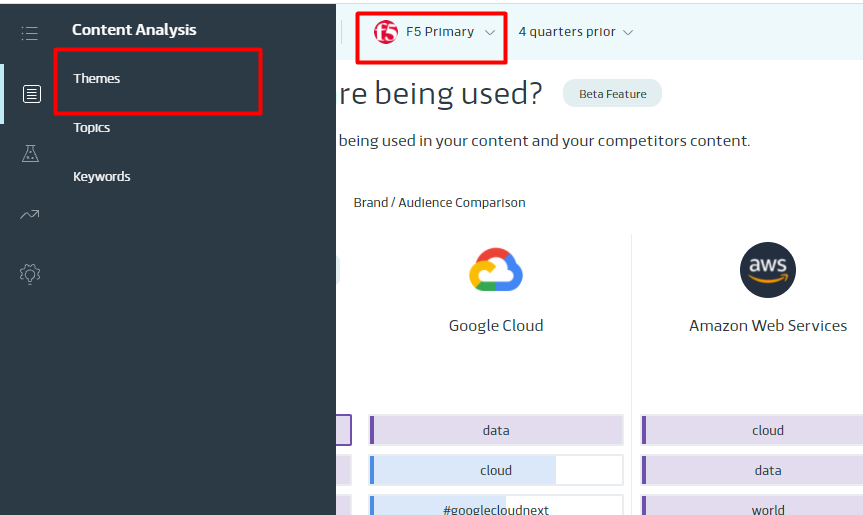Click the Beta Feature badge

(612, 94)
